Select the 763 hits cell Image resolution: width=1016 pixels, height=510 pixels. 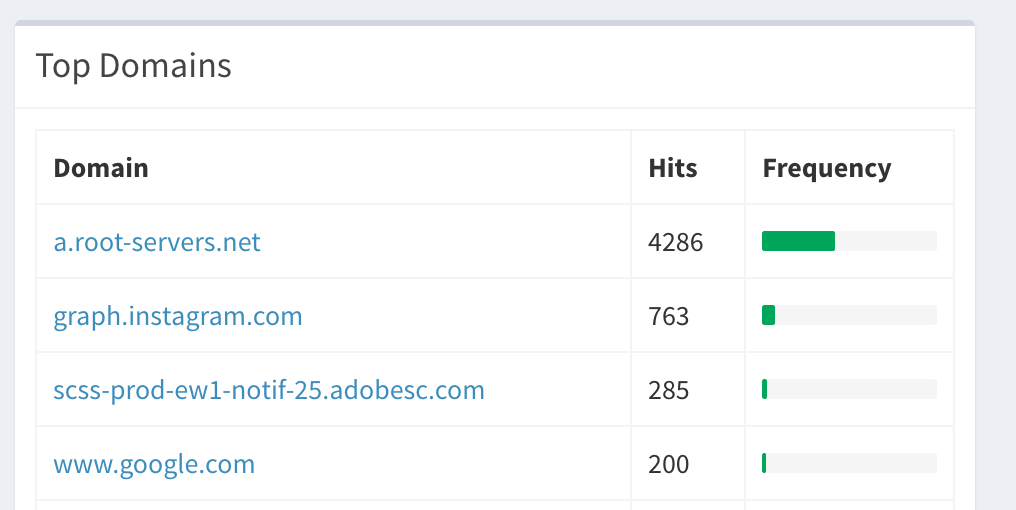point(669,316)
